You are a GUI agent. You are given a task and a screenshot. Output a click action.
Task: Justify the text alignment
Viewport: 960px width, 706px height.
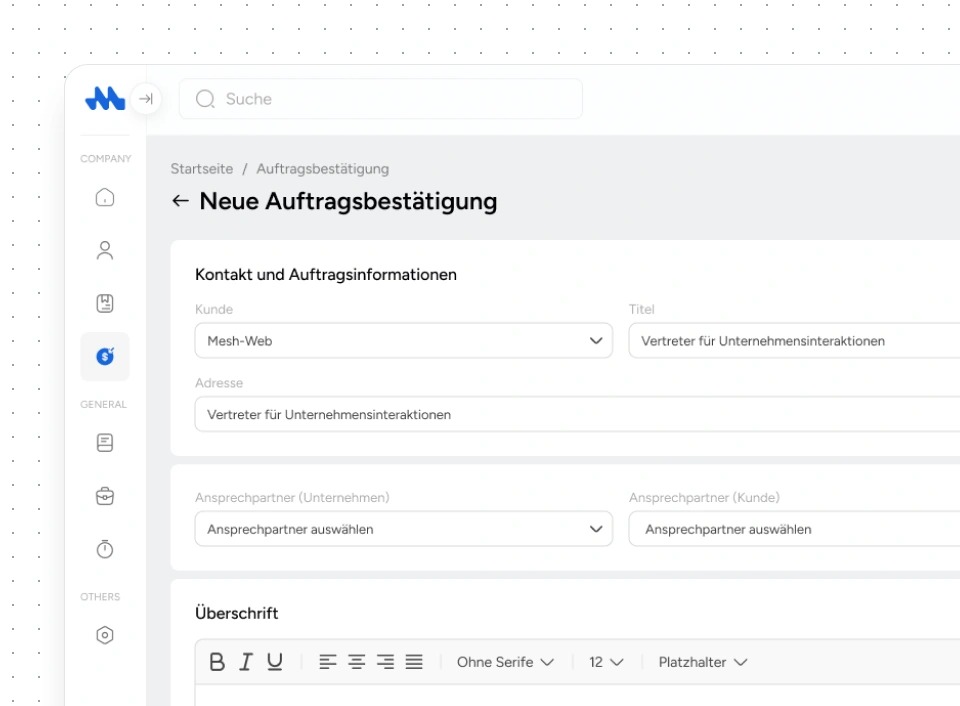coord(414,662)
